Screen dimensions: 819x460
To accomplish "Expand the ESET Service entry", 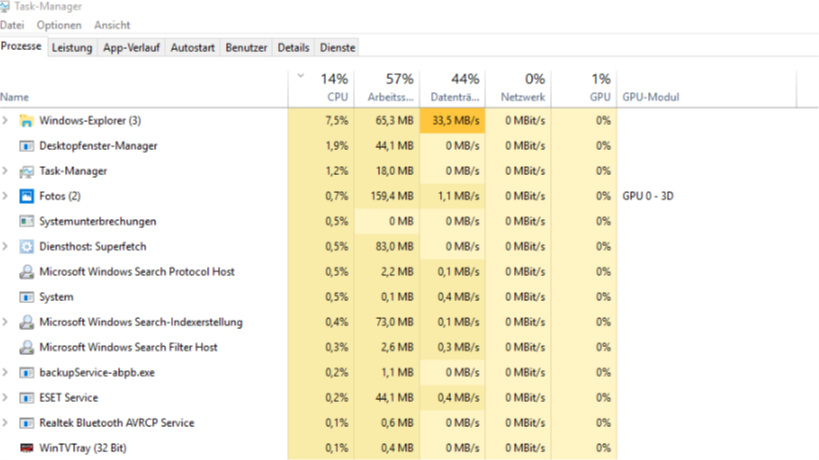I will (x=5, y=397).
